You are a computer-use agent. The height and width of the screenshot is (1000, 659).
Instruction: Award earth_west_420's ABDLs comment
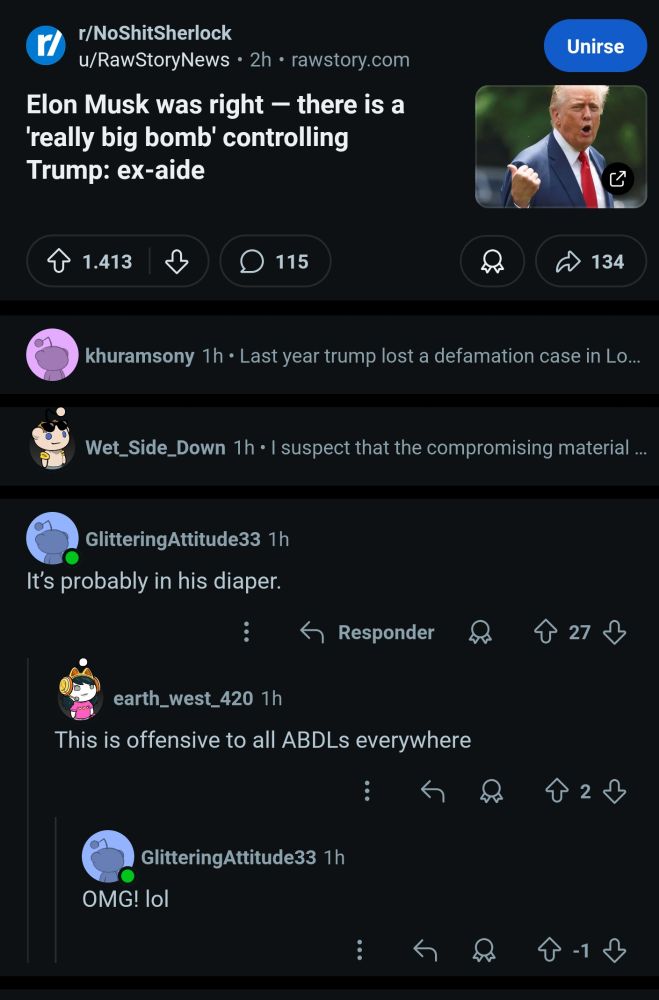click(x=491, y=791)
